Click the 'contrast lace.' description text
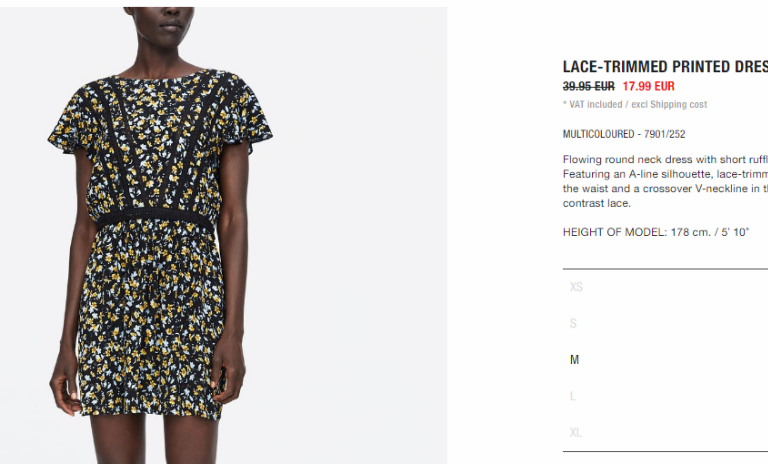Image resolution: width=768 pixels, height=464 pixels. tap(597, 203)
